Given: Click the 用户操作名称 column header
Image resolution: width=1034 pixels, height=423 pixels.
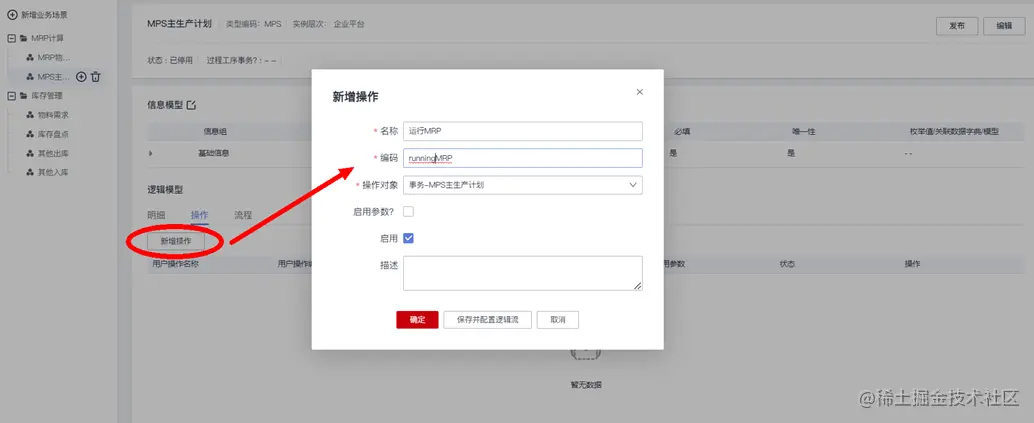Looking at the screenshot, I should [x=175, y=263].
